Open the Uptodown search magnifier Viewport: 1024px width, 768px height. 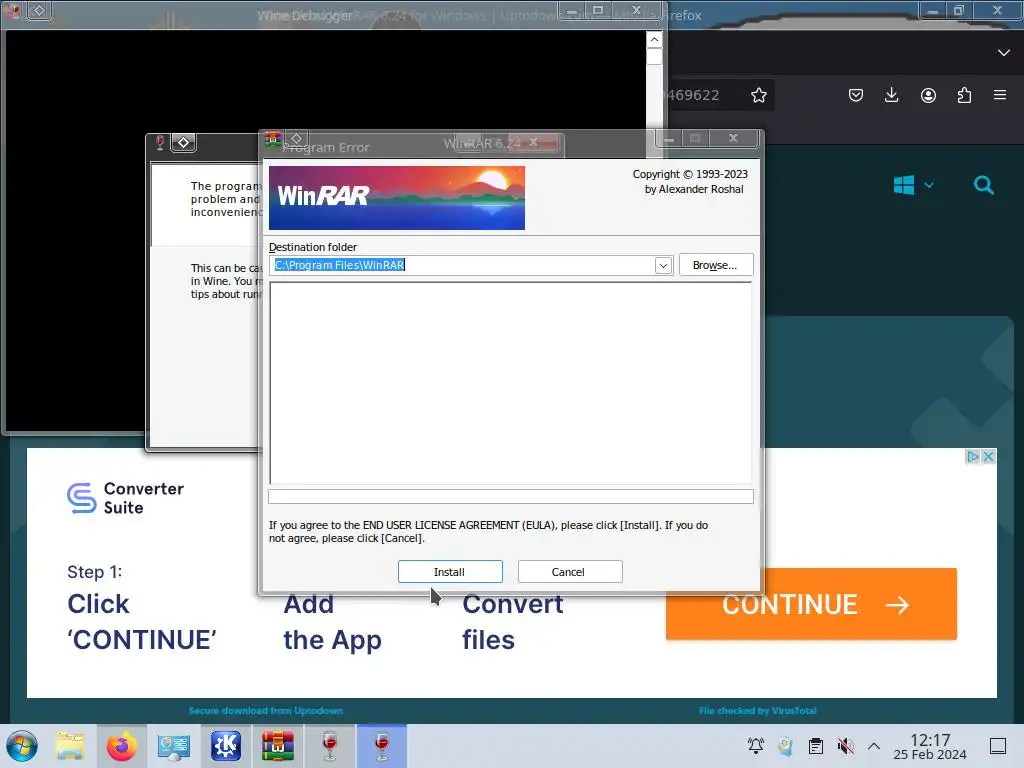pyautogui.click(x=984, y=185)
